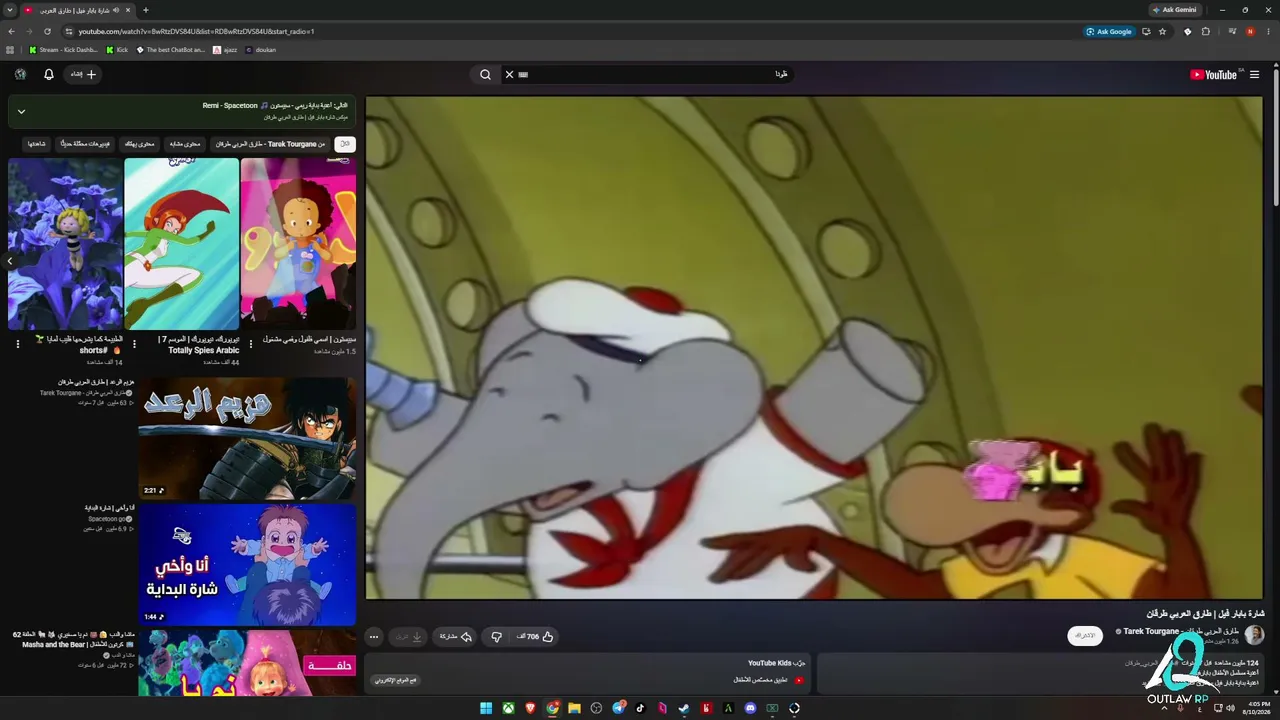Open options for the Maya the Bee short
The width and height of the screenshot is (1280, 720).
(x=17, y=344)
